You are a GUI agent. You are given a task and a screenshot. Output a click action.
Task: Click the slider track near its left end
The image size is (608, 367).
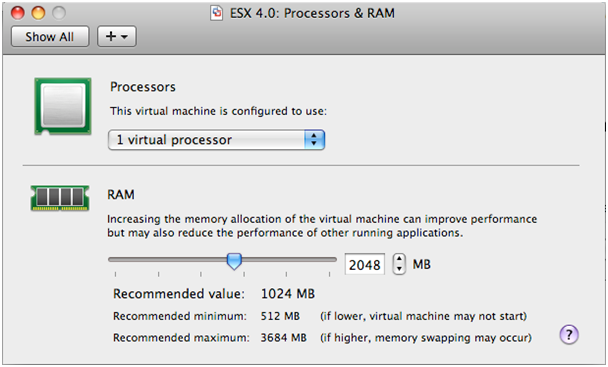click(118, 260)
